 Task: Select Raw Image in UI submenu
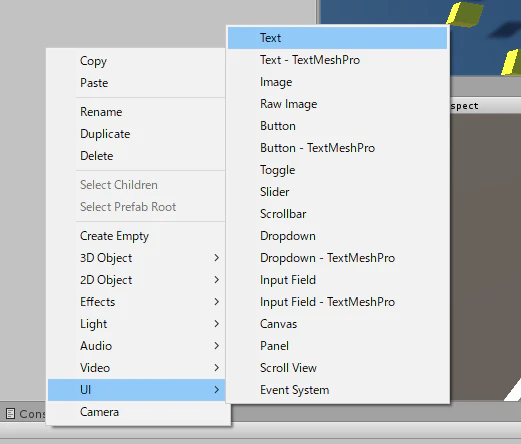coord(337,104)
